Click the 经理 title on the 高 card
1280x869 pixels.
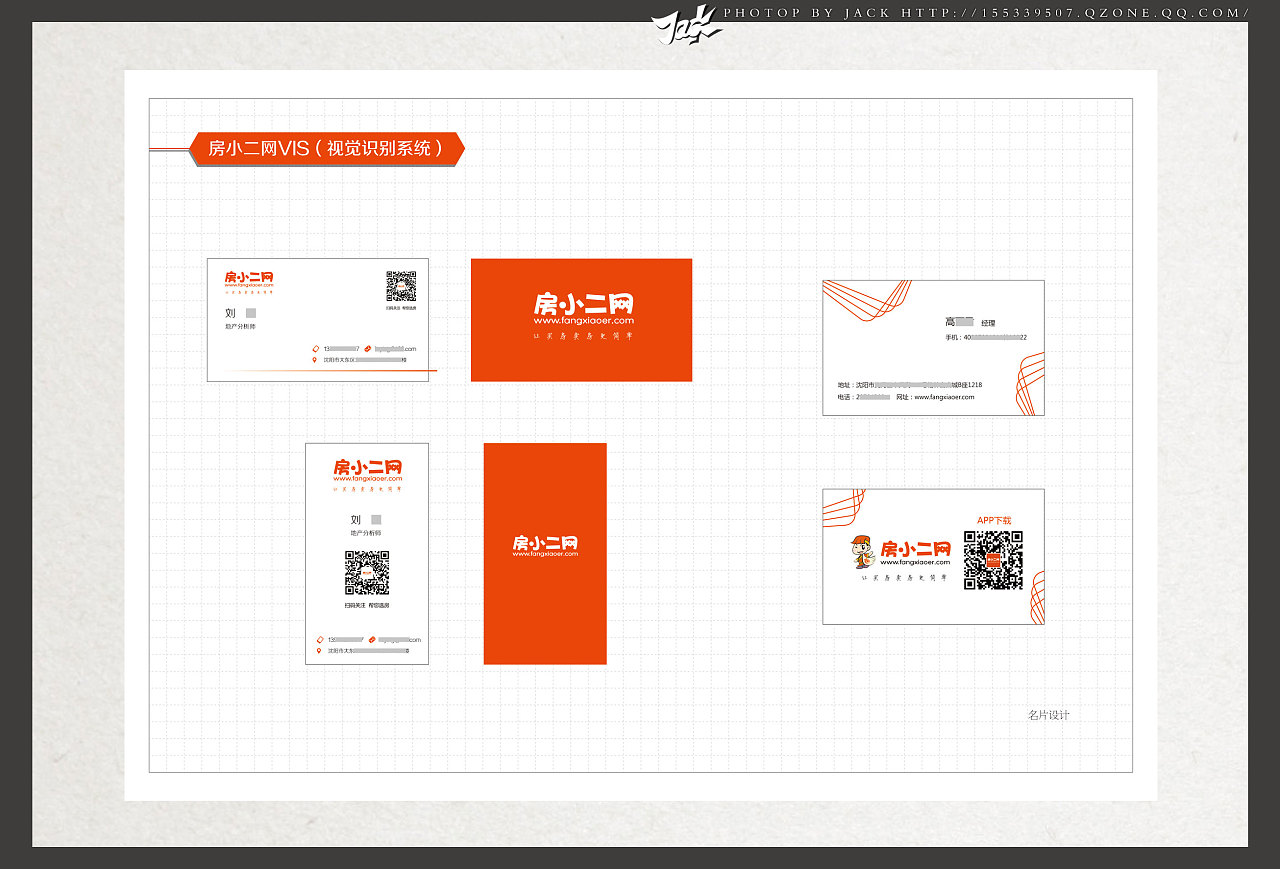(988, 324)
